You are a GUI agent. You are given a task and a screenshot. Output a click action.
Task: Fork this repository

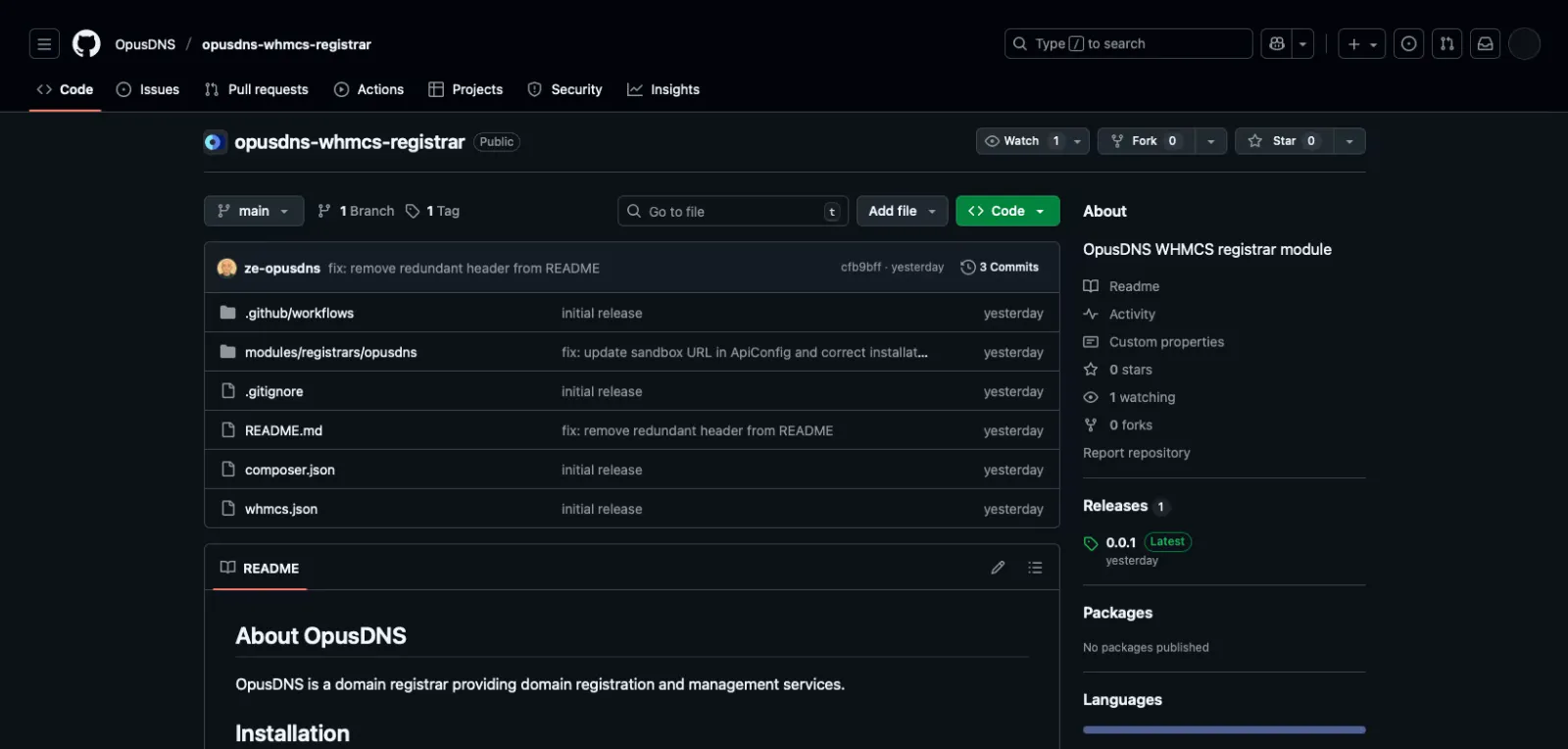[x=1146, y=141]
